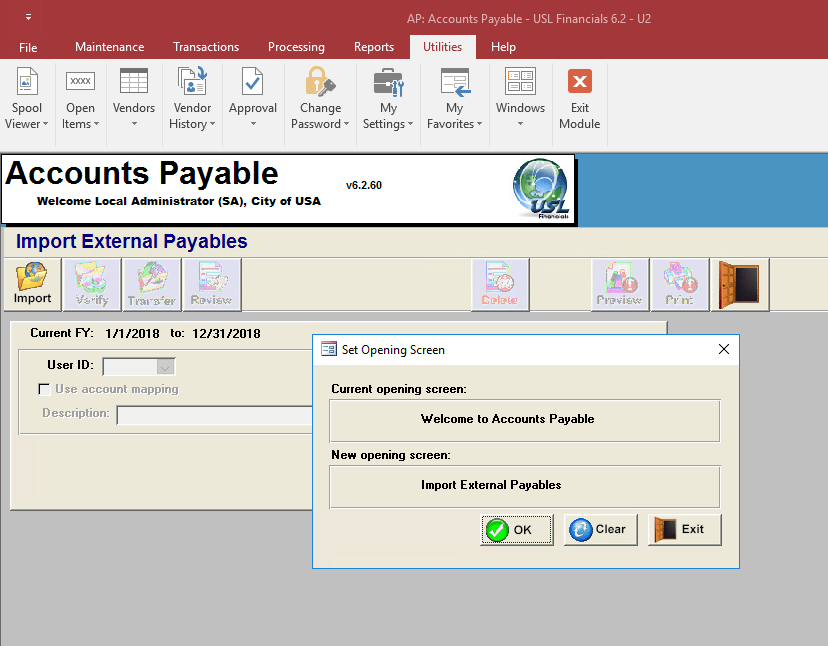Confirm with the OK button

(516, 530)
